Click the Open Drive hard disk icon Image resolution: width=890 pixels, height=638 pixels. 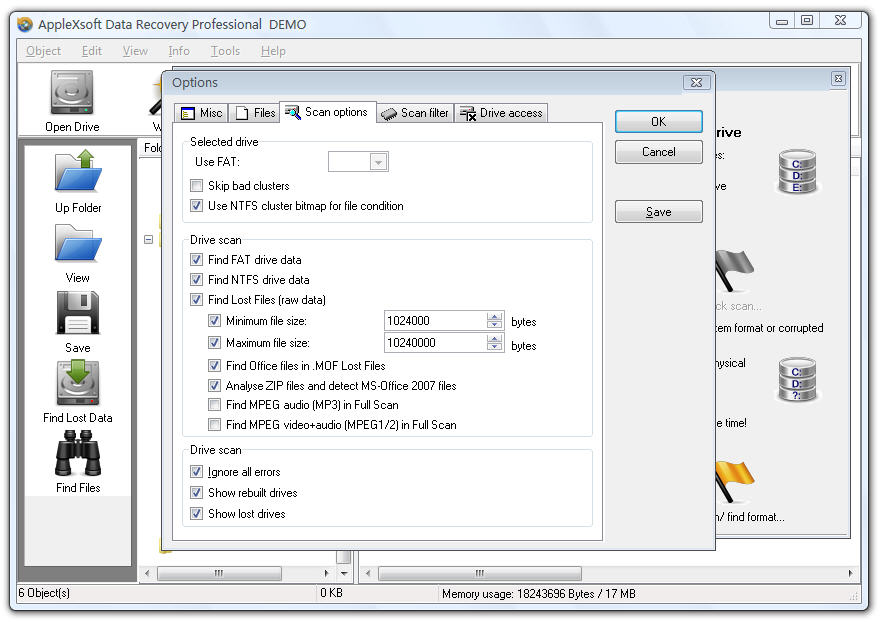click(72, 93)
